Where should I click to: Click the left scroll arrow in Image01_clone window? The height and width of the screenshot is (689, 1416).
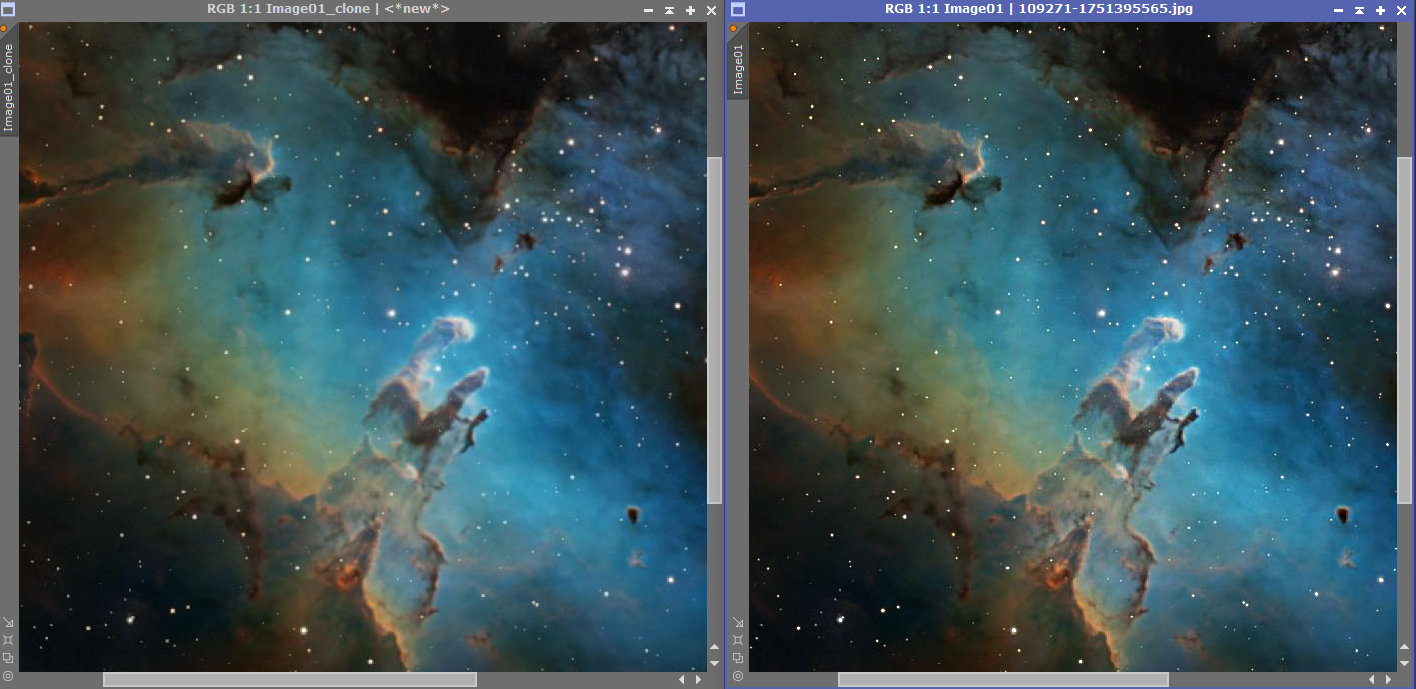tap(683, 680)
